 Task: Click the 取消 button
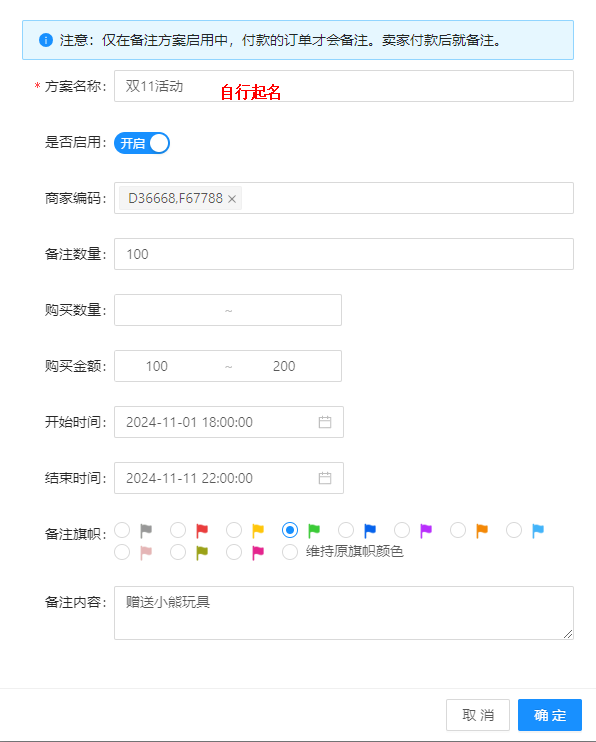click(478, 715)
